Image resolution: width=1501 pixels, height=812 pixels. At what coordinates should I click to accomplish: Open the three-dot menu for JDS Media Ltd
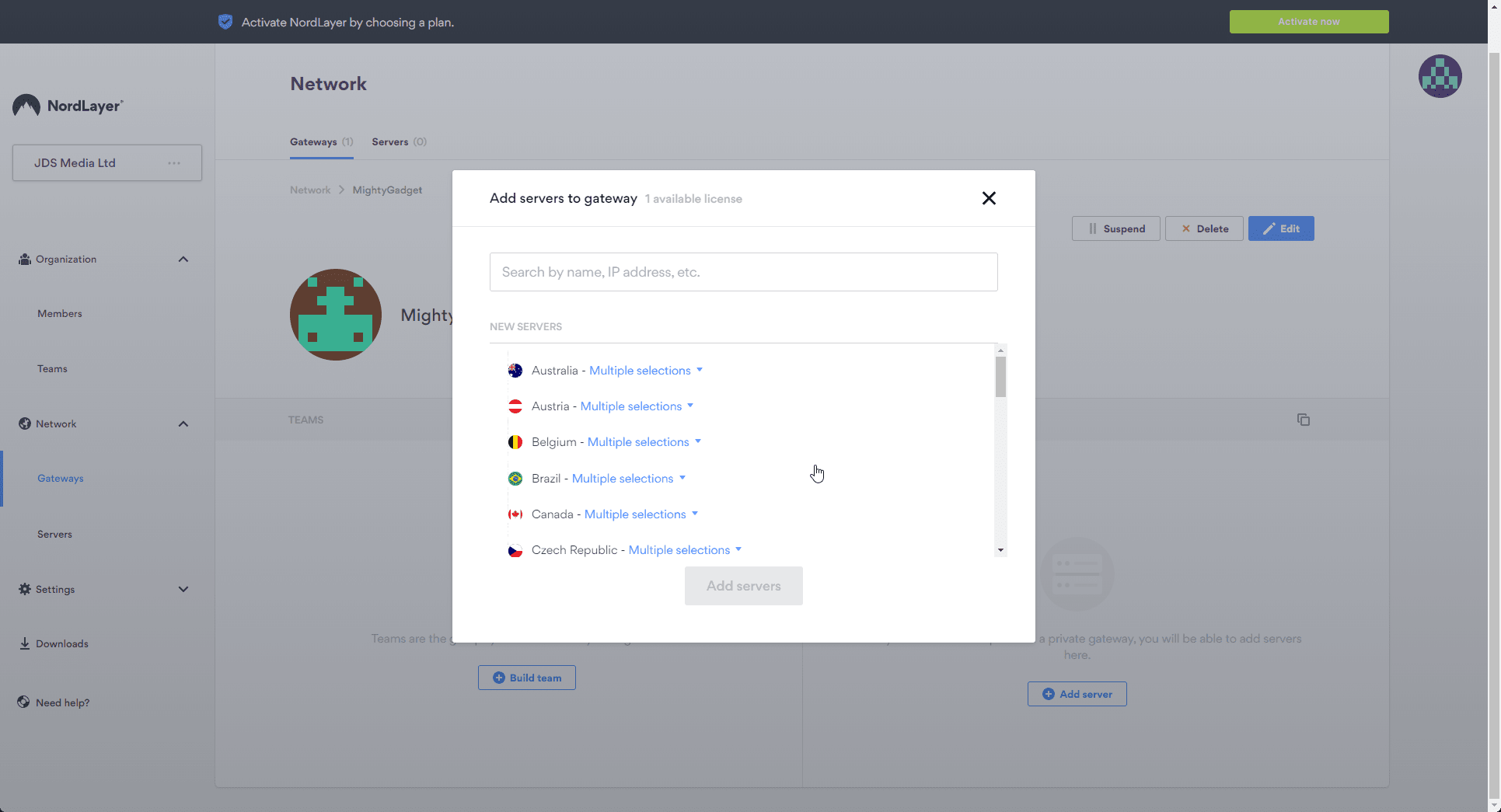(174, 163)
